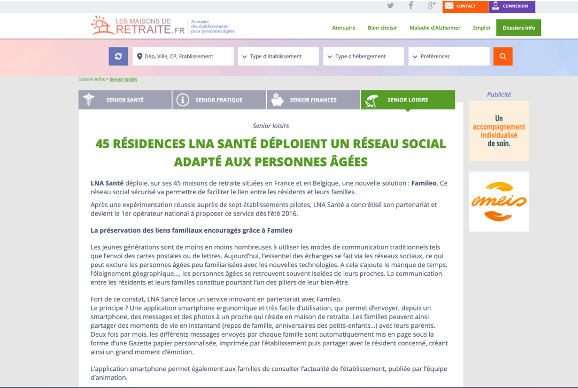The image size is (578, 388).
Task: Click the Contact envelope button
Action: click(x=466, y=6)
